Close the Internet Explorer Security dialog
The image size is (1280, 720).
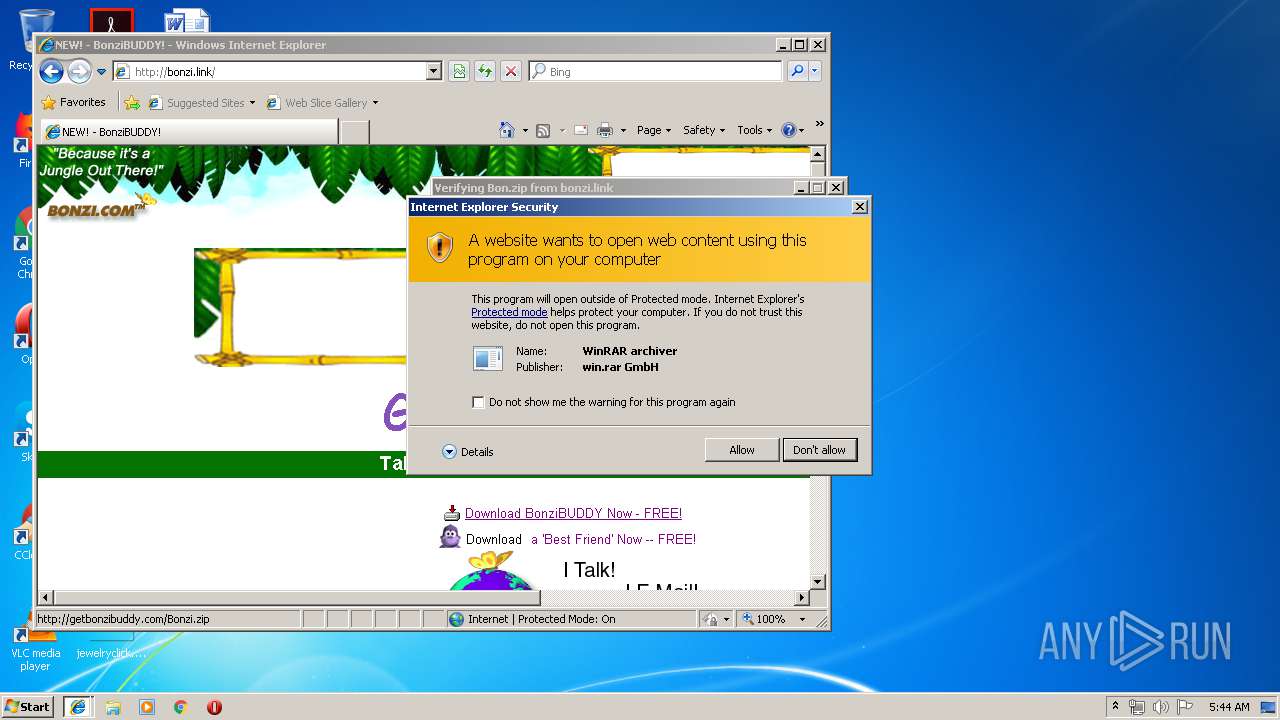[x=859, y=207]
